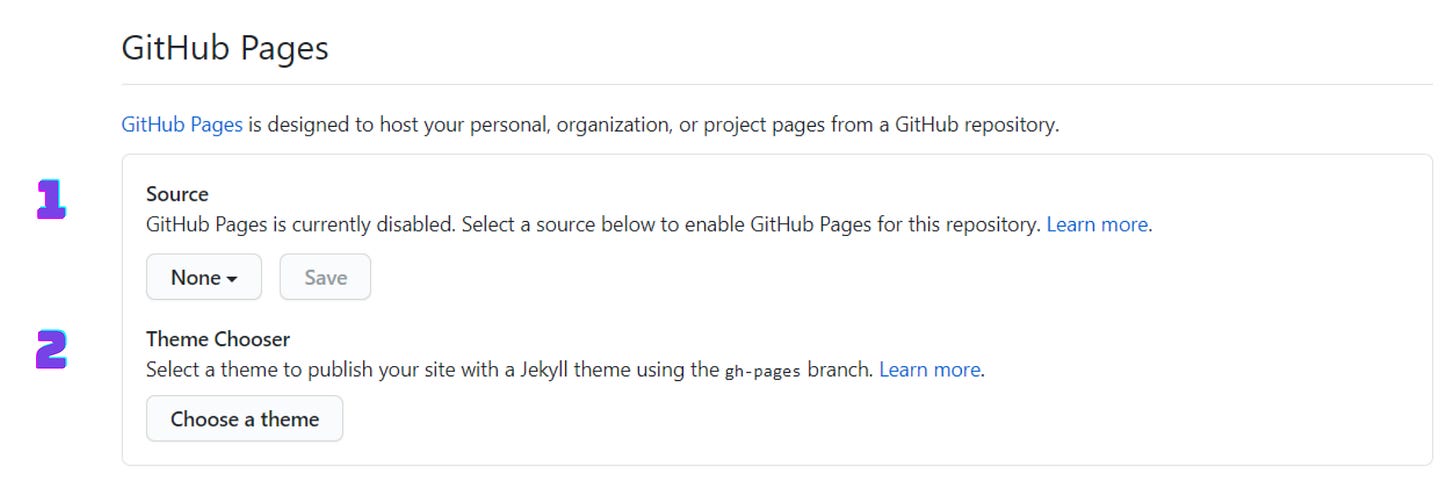Click the gh-pages code text
This screenshot has height=489, width=1456.
point(763,371)
